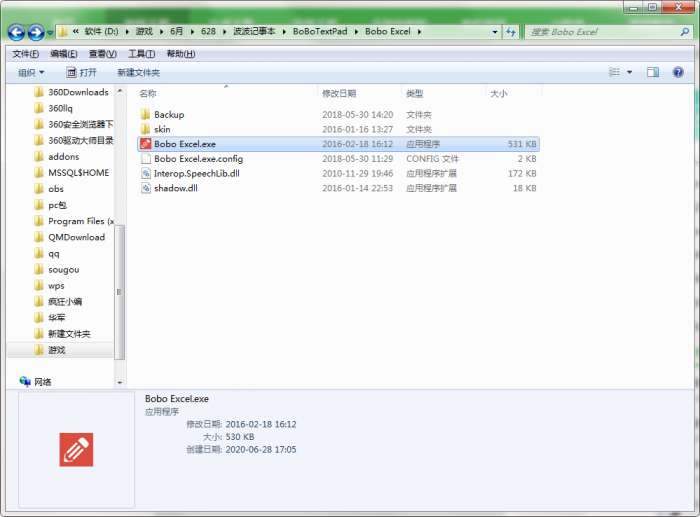
Task: Select the Interop.SpeechLib.dll file icon
Action: coord(146,173)
